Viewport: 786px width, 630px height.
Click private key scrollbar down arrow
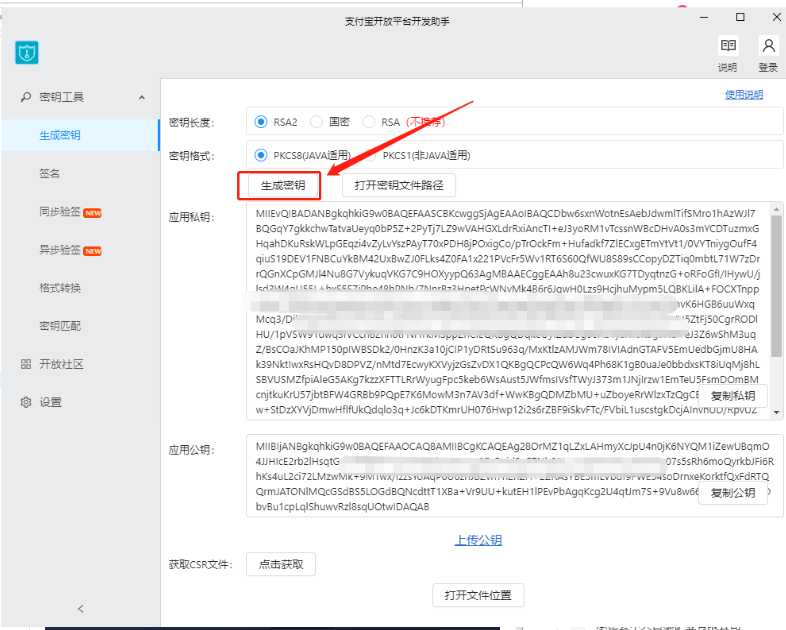point(776,412)
